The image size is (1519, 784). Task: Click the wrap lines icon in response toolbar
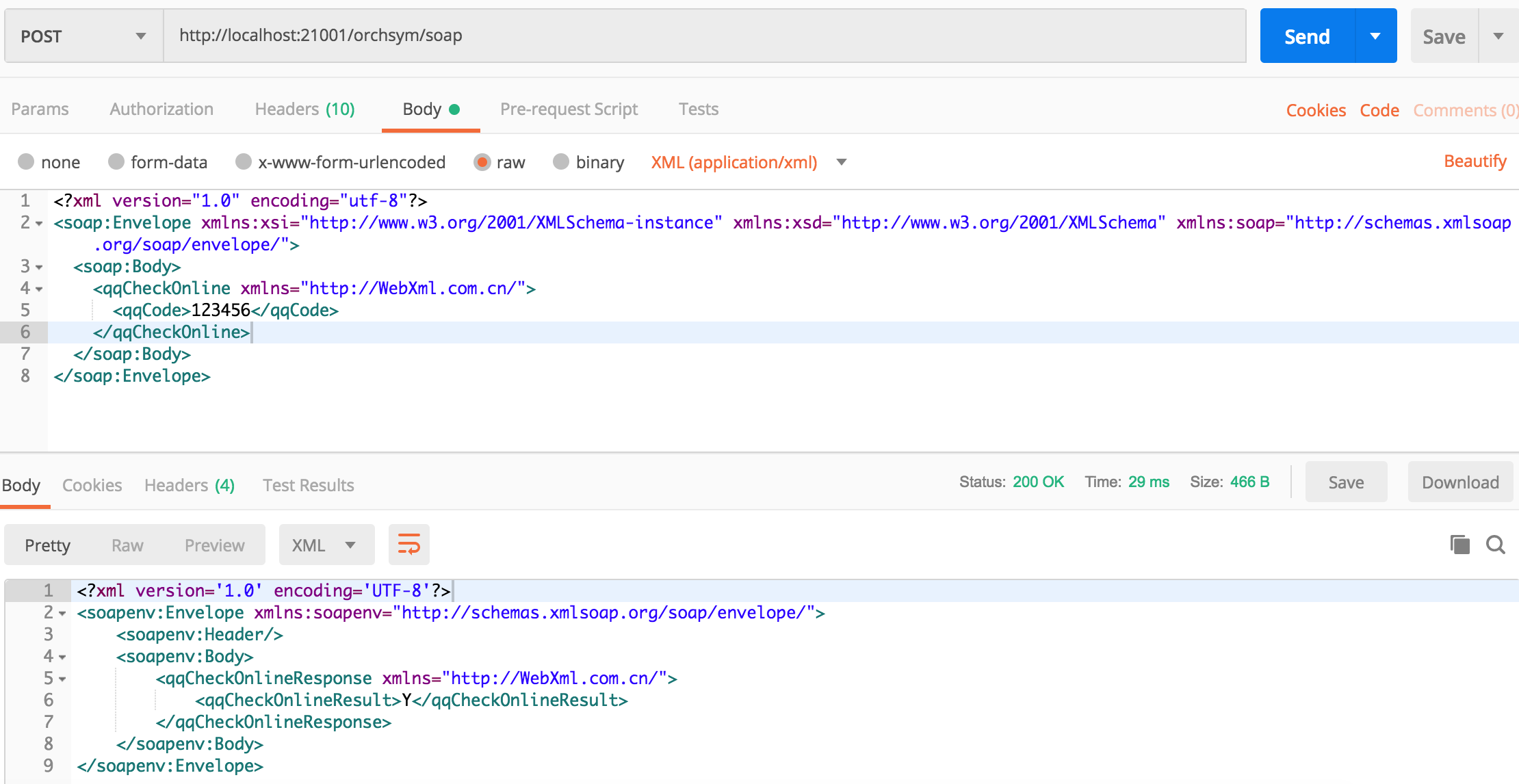pyautogui.click(x=408, y=545)
